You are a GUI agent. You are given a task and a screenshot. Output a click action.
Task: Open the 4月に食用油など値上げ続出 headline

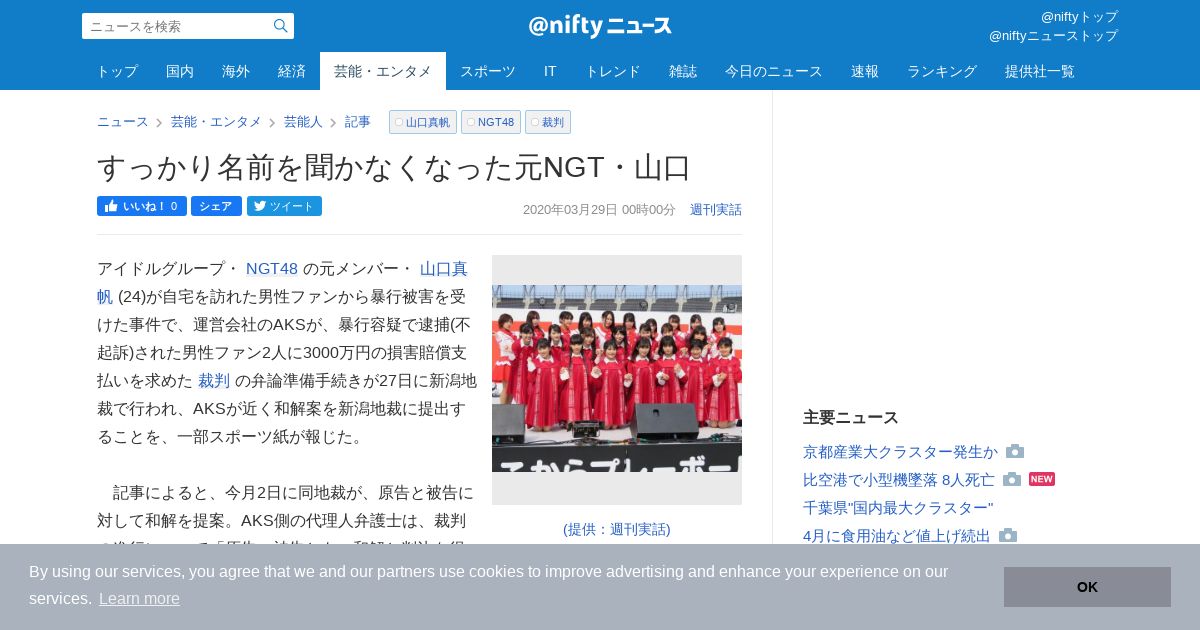pos(897,536)
